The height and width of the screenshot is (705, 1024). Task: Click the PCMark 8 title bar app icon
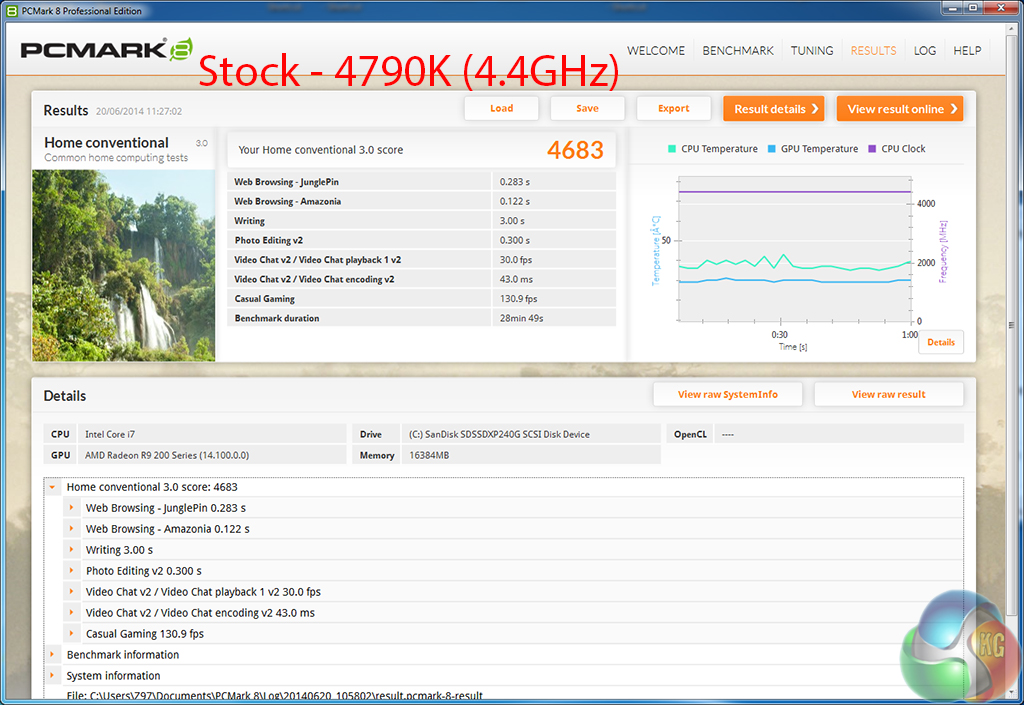(x=11, y=11)
